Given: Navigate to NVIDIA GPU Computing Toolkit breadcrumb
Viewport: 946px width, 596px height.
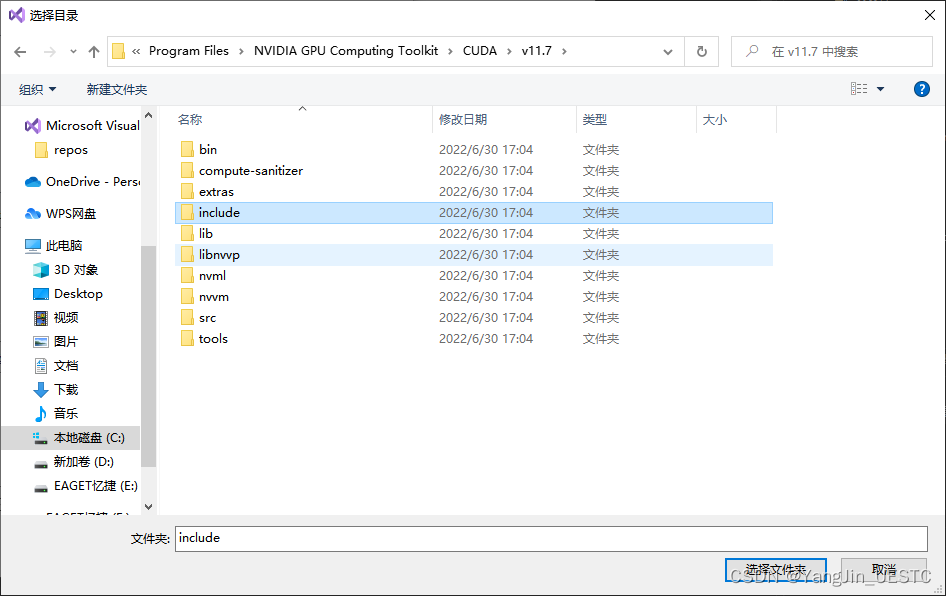Looking at the screenshot, I should 346,51.
